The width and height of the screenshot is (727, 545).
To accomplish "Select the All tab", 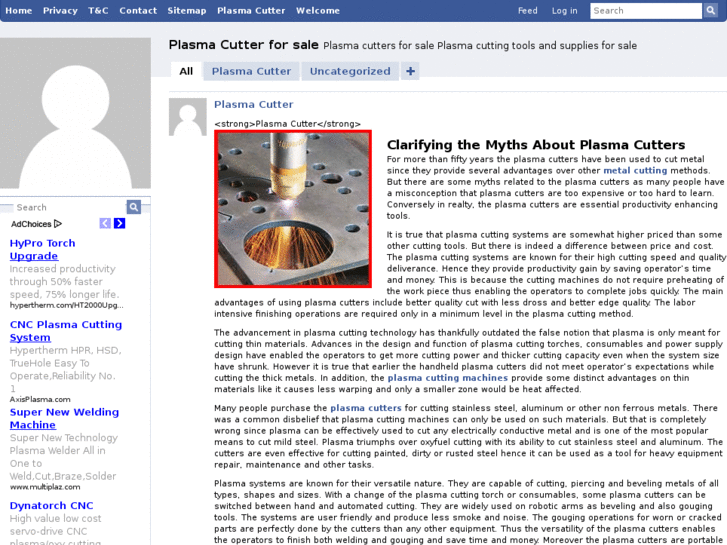I will 186,71.
